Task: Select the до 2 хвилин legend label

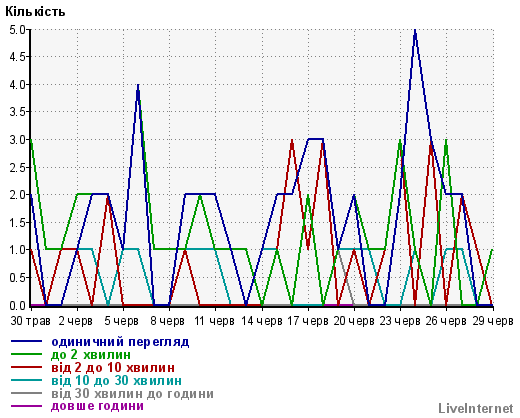Action: tap(91, 354)
